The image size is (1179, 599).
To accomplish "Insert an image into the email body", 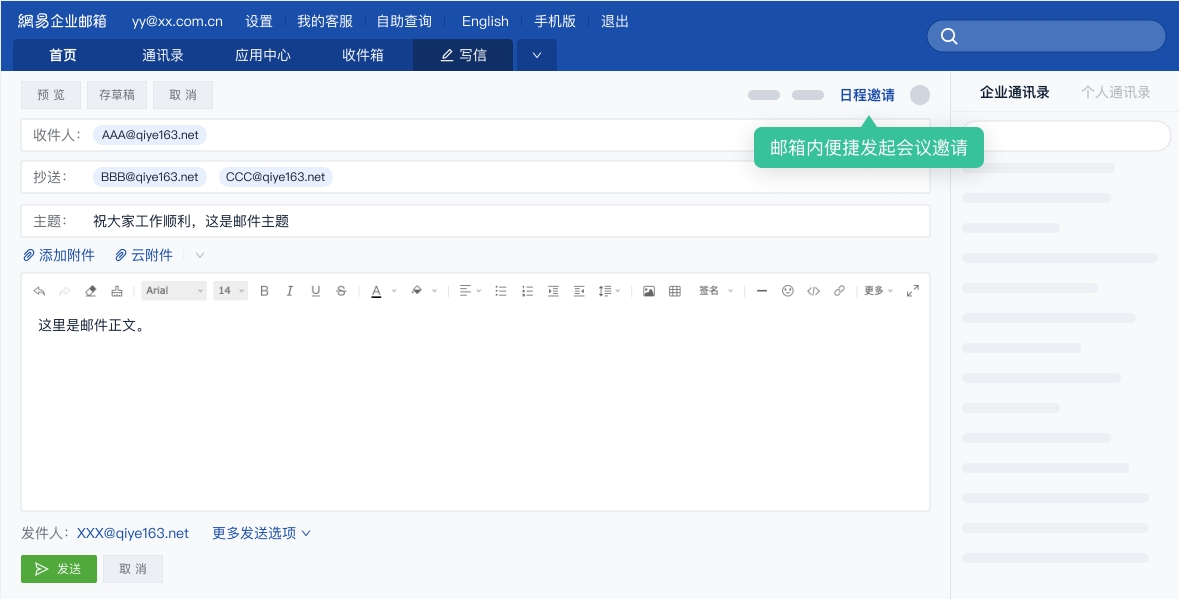I will click(649, 291).
